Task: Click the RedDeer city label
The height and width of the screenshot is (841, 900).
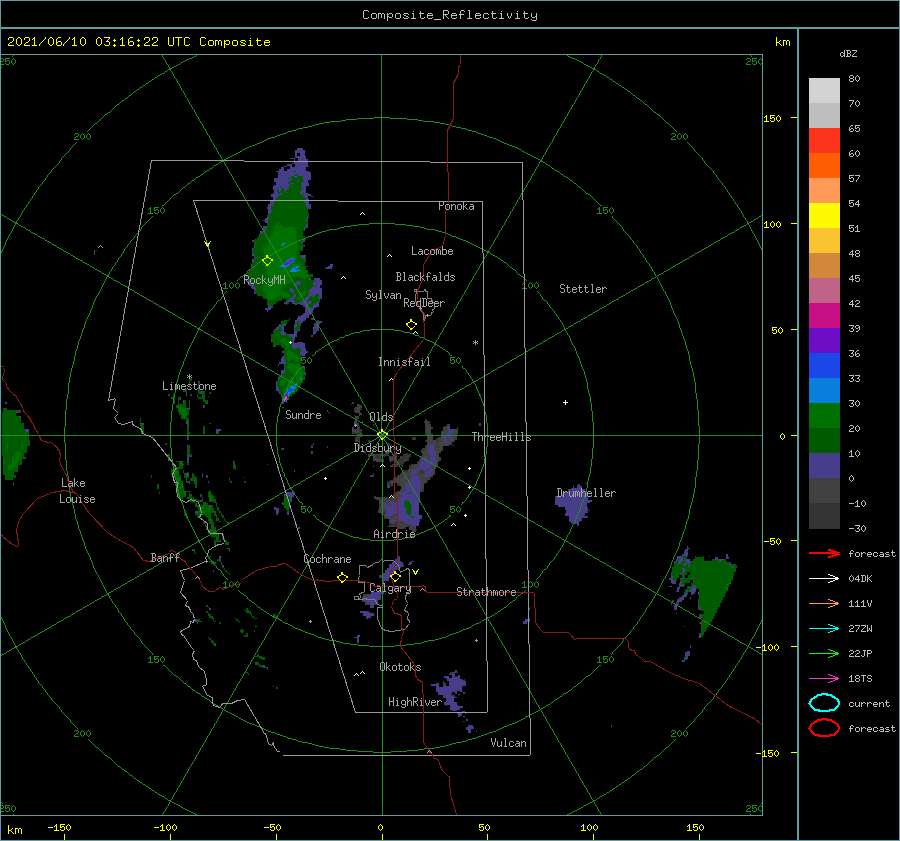Action: (x=424, y=303)
